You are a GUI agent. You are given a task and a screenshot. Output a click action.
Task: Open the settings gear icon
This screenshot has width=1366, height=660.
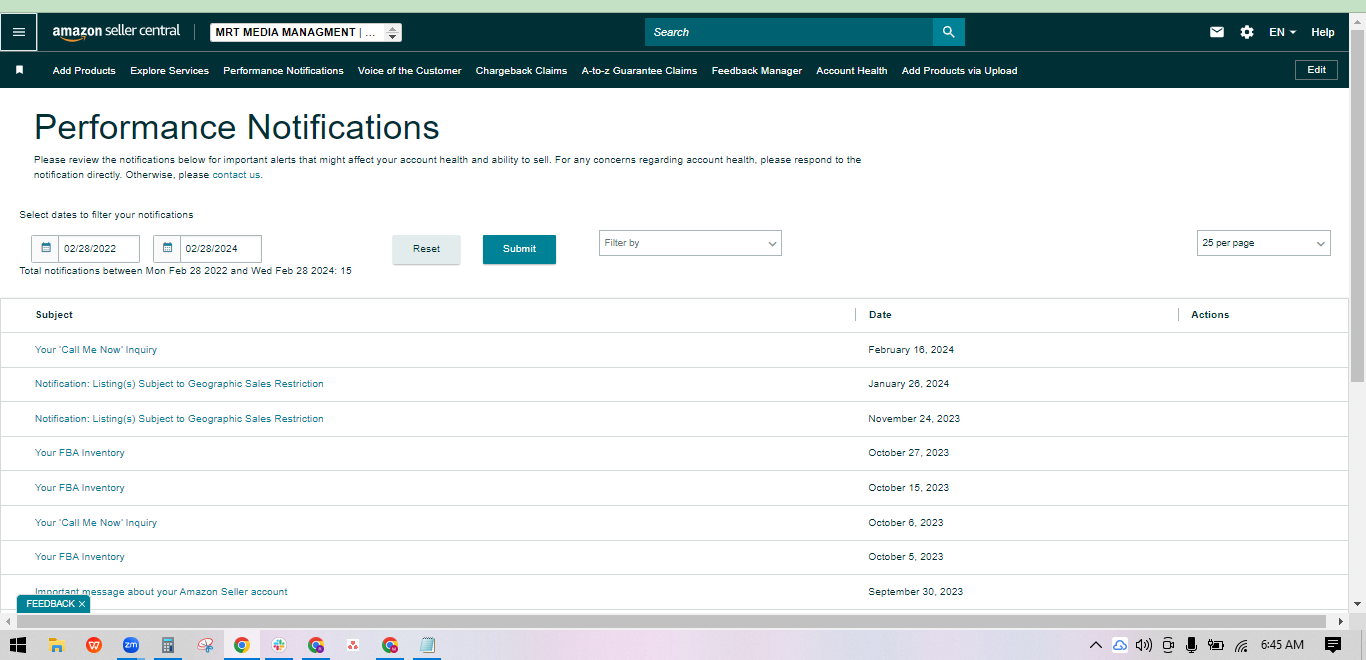[1247, 32]
